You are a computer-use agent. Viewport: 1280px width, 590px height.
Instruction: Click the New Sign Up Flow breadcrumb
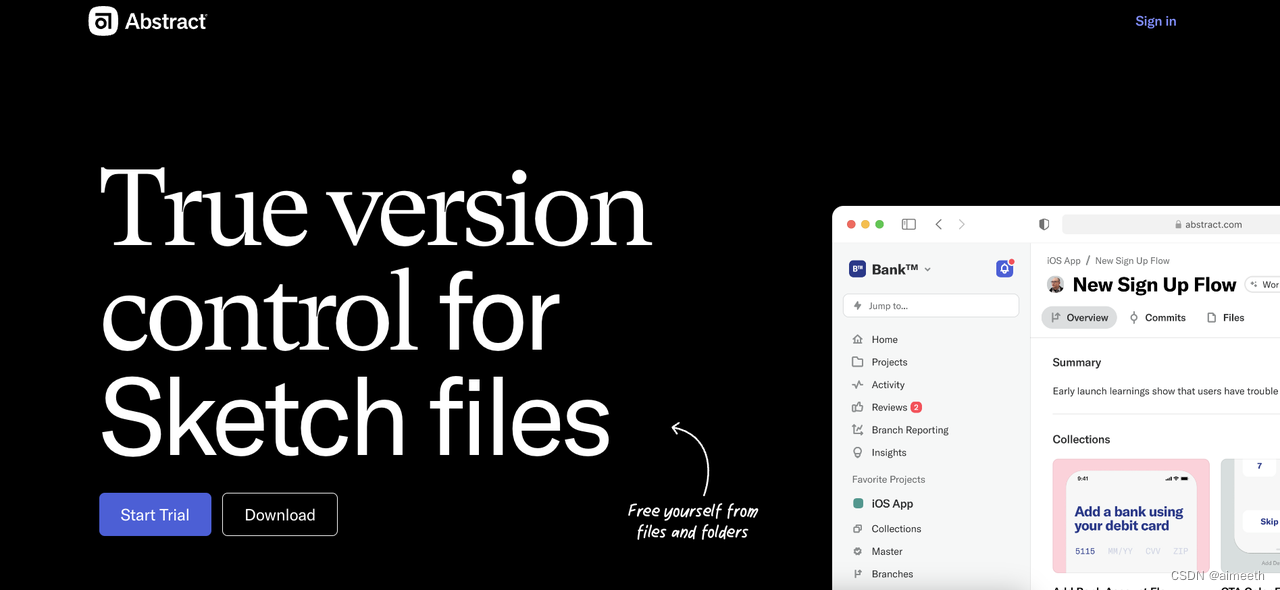[1132, 260]
